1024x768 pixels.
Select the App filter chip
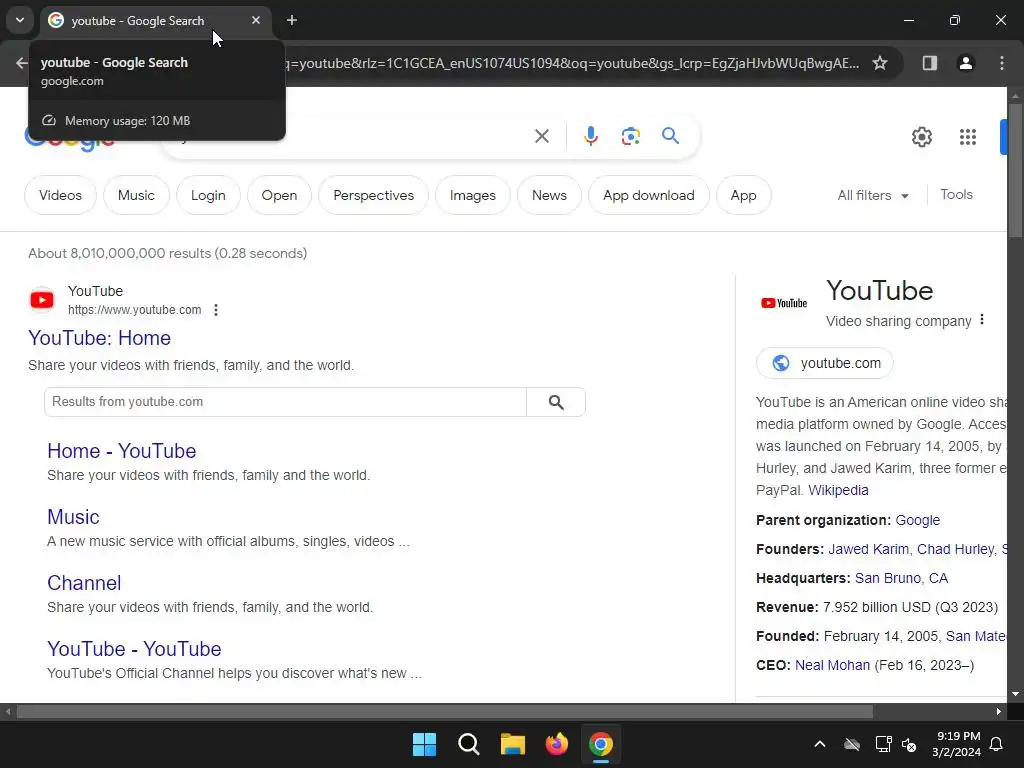[x=743, y=195]
